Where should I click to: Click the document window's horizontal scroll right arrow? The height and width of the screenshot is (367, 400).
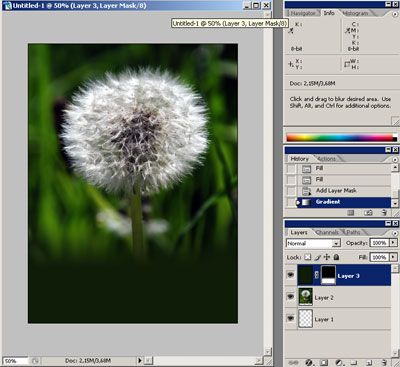[259, 361]
